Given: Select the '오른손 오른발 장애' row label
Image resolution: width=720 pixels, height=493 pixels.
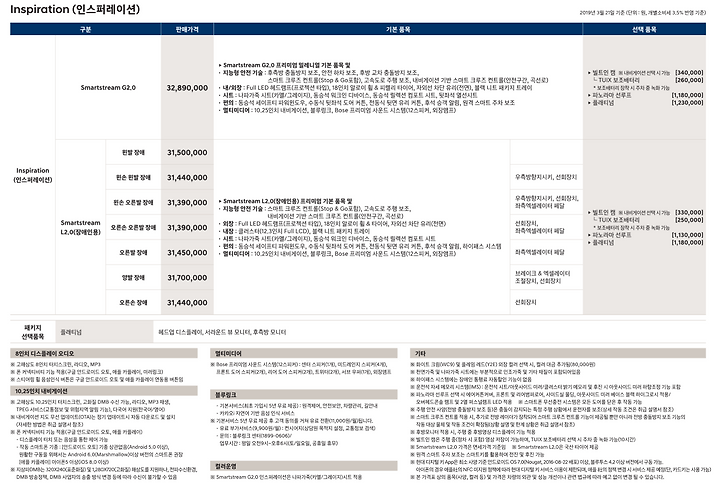Looking at the screenshot, I should tap(133, 228).
